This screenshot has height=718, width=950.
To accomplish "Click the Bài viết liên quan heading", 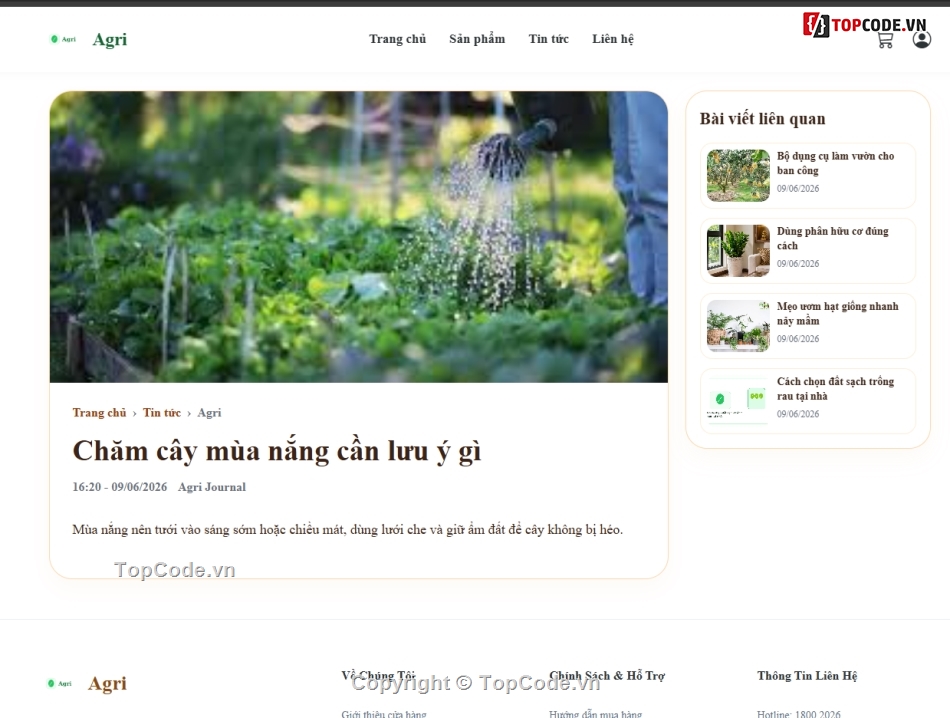I will (762, 119).
